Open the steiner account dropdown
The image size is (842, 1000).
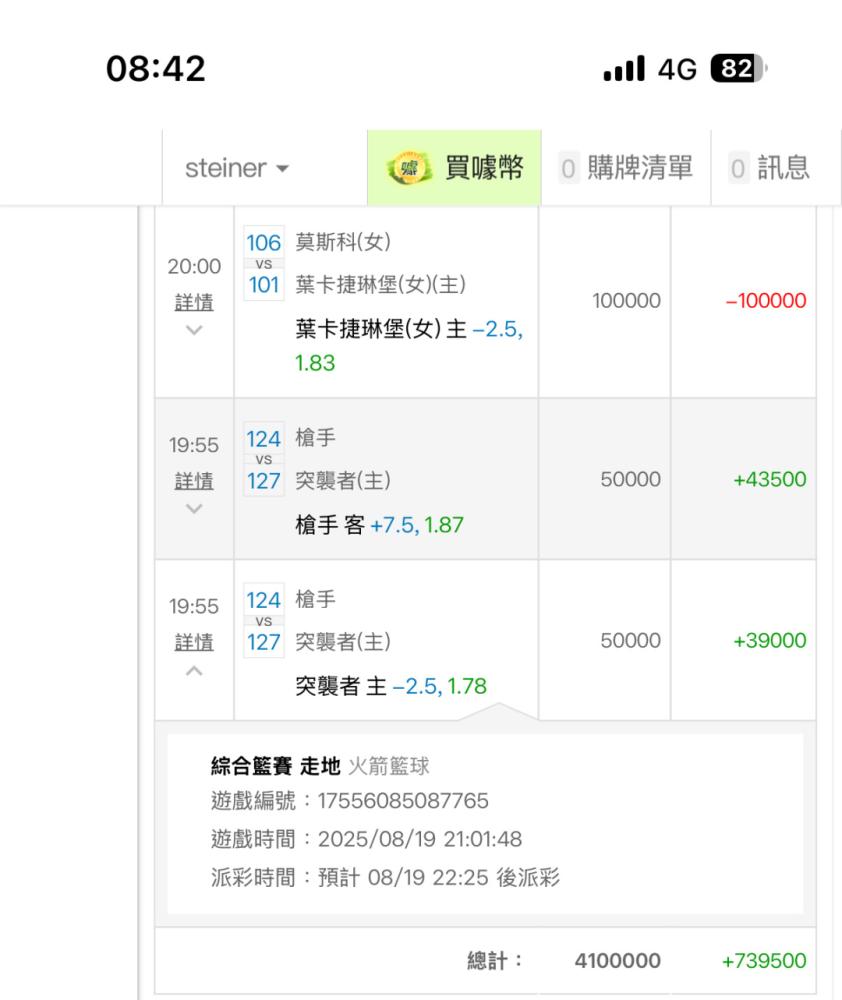(237, 169)
